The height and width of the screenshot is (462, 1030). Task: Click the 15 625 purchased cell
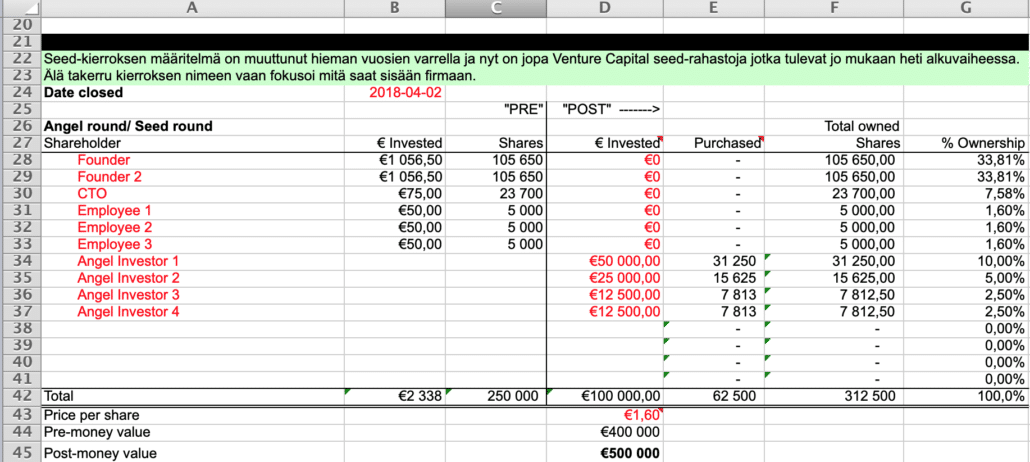click(713, 278)
